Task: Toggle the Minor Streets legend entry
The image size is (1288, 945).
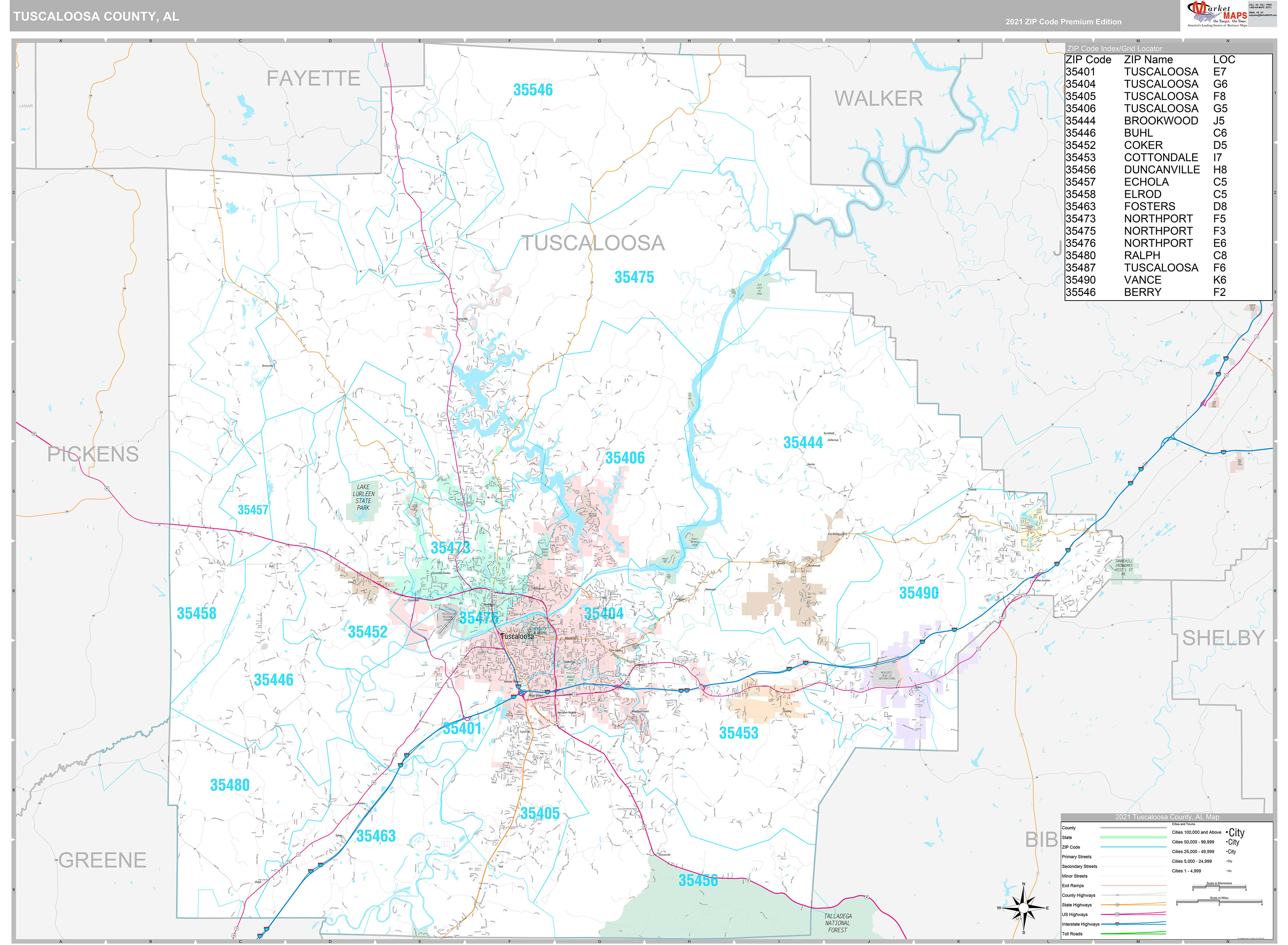Action: (1075, 876)
